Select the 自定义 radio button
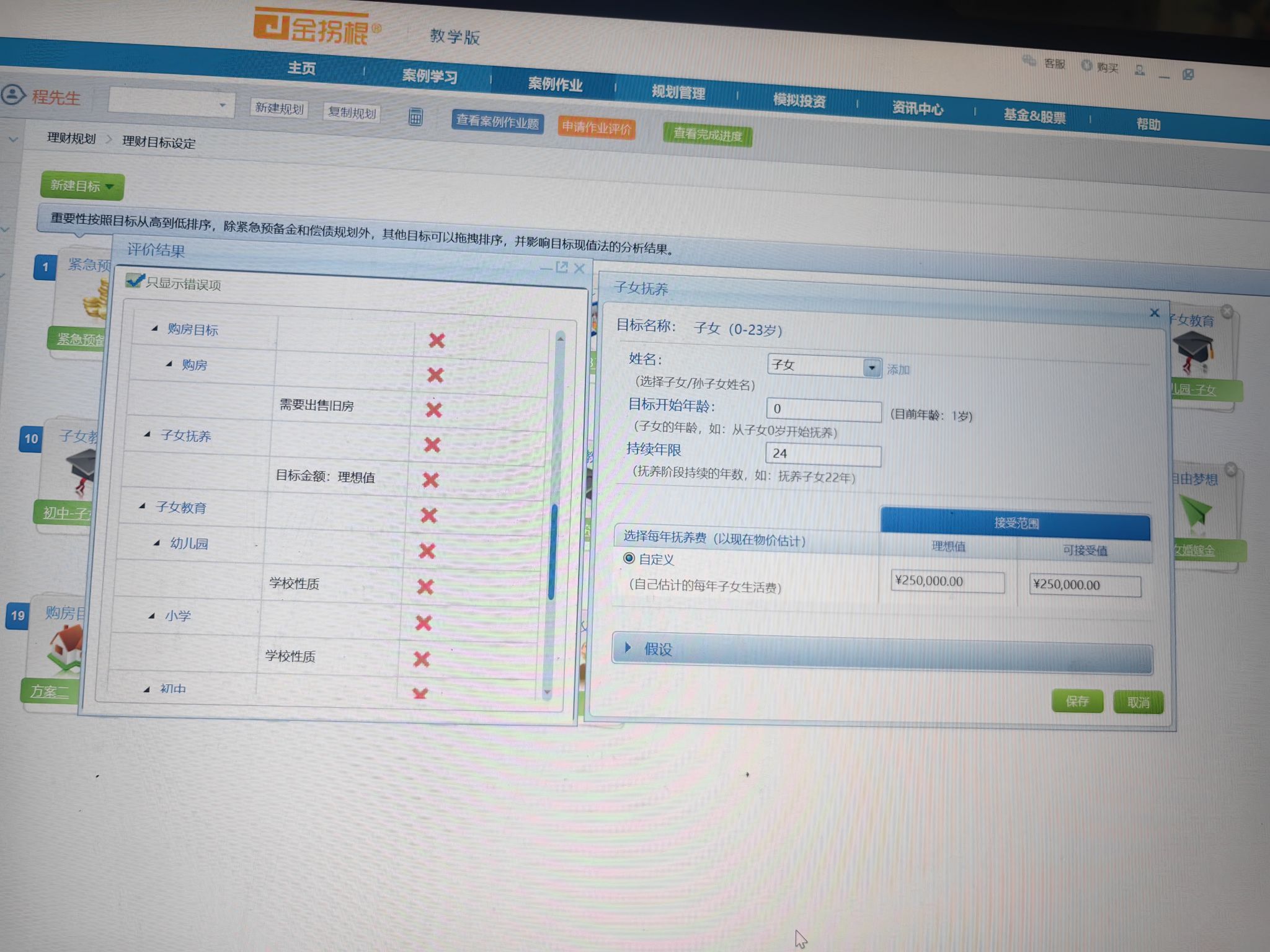The height and width of the screenshot is (952, 1270). coord(629,558)
